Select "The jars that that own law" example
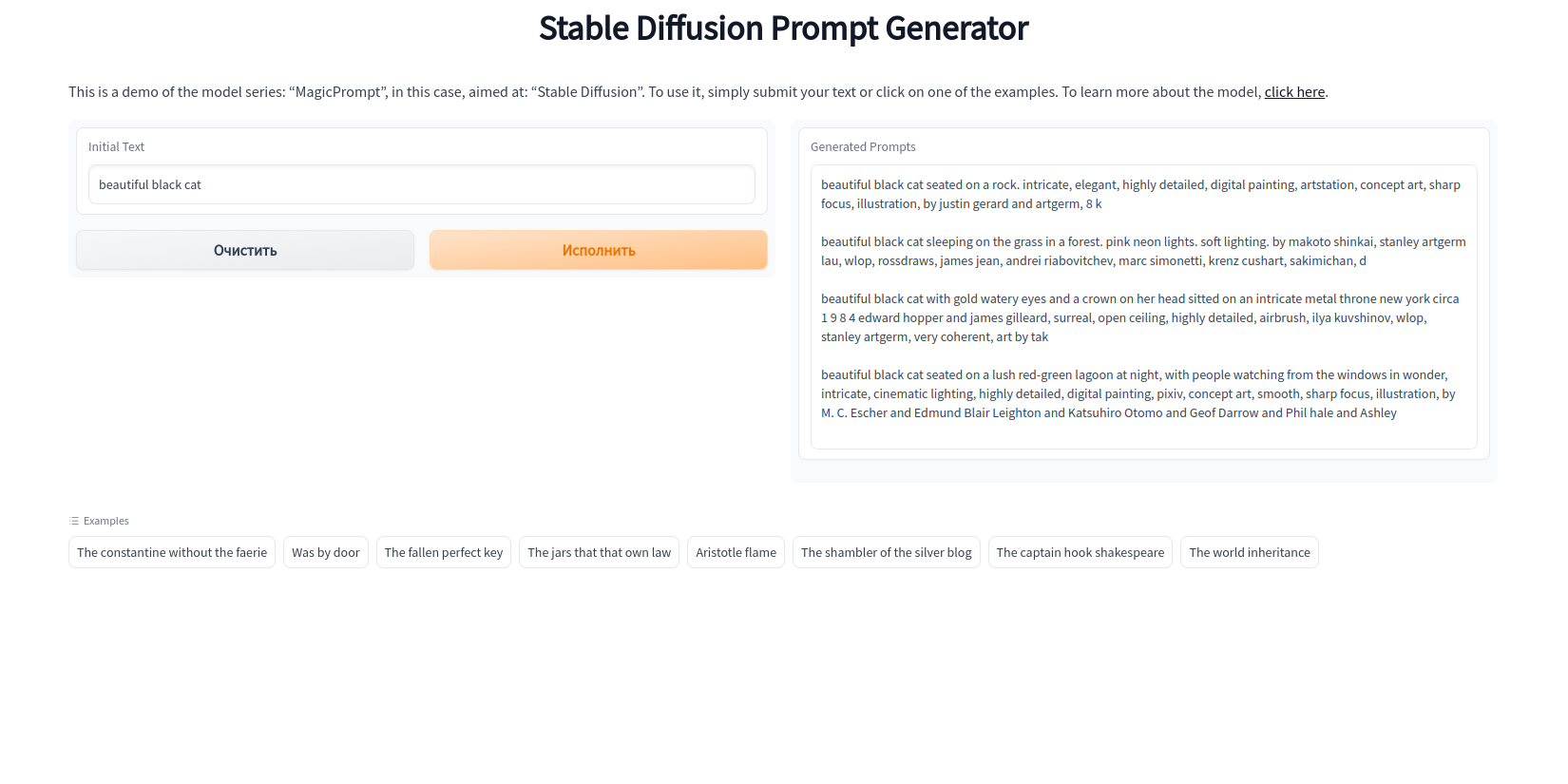The width and height of the screenshot is (1568, 784). pyautogui.click(x=599, y=552)
